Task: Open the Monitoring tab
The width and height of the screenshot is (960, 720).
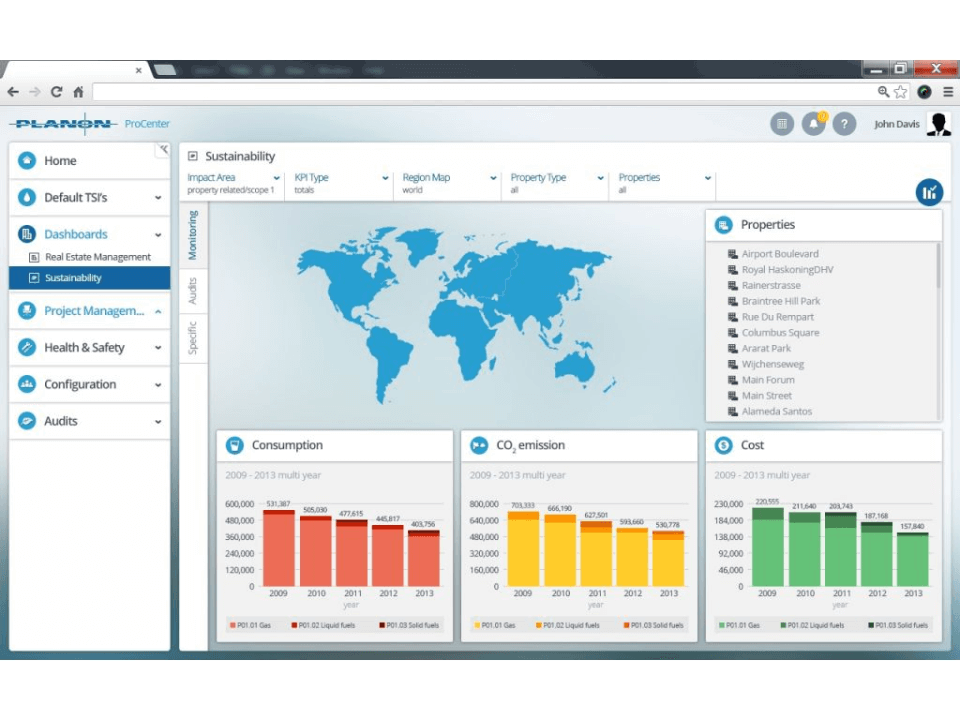Action: pos(193,235)
